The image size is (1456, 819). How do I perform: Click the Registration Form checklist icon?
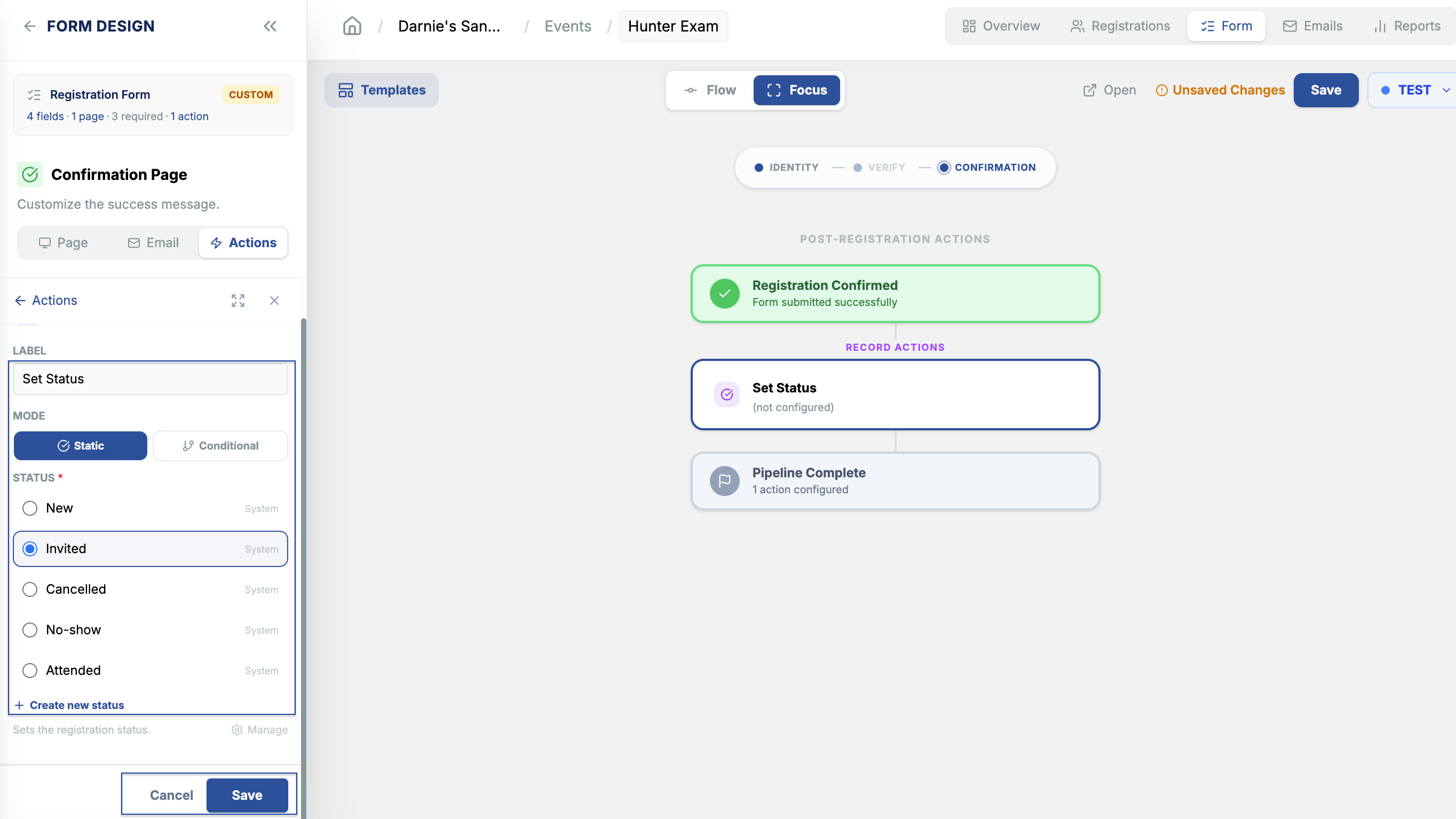coord(35,95)
